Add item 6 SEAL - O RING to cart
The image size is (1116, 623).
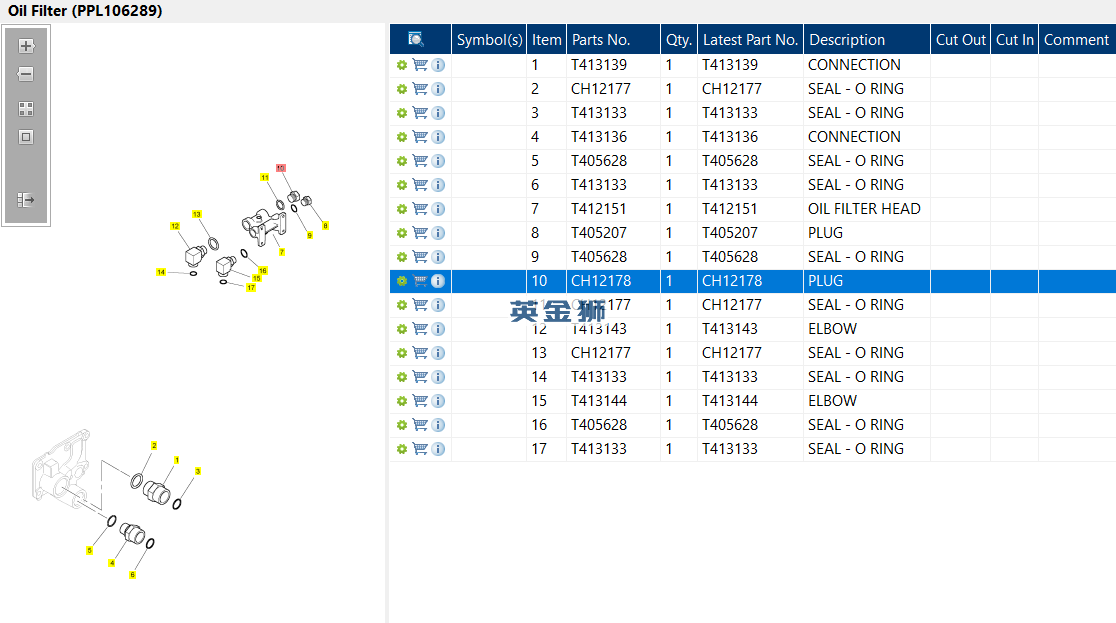420,185
